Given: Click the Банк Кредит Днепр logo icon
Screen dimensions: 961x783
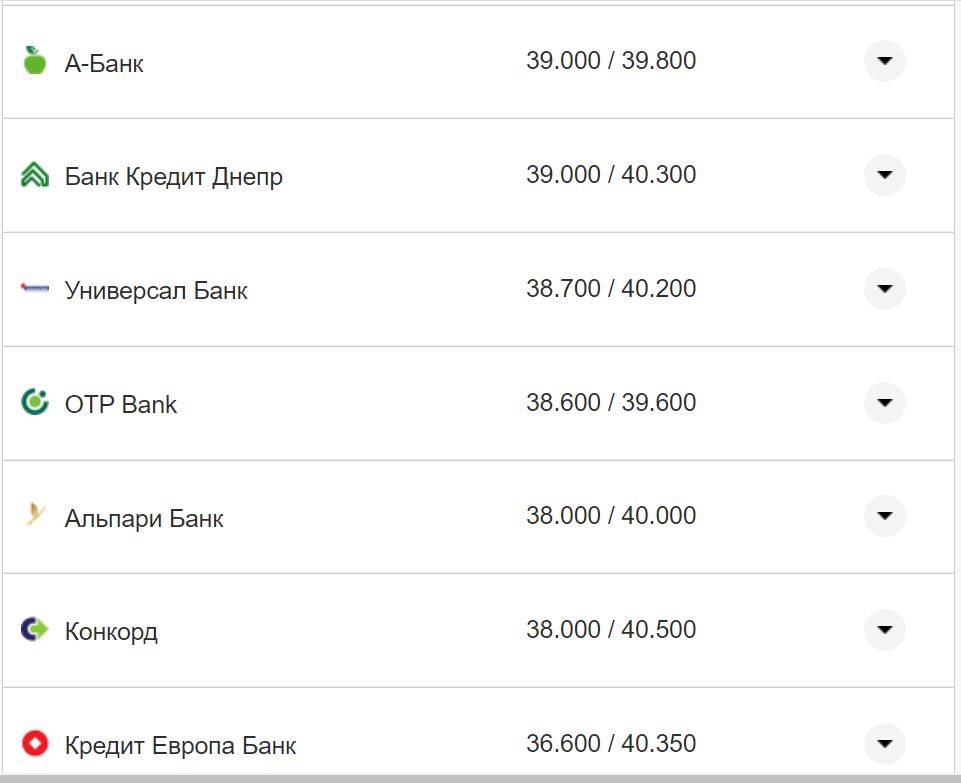Looking at the screenshot, I should (35, 175).
